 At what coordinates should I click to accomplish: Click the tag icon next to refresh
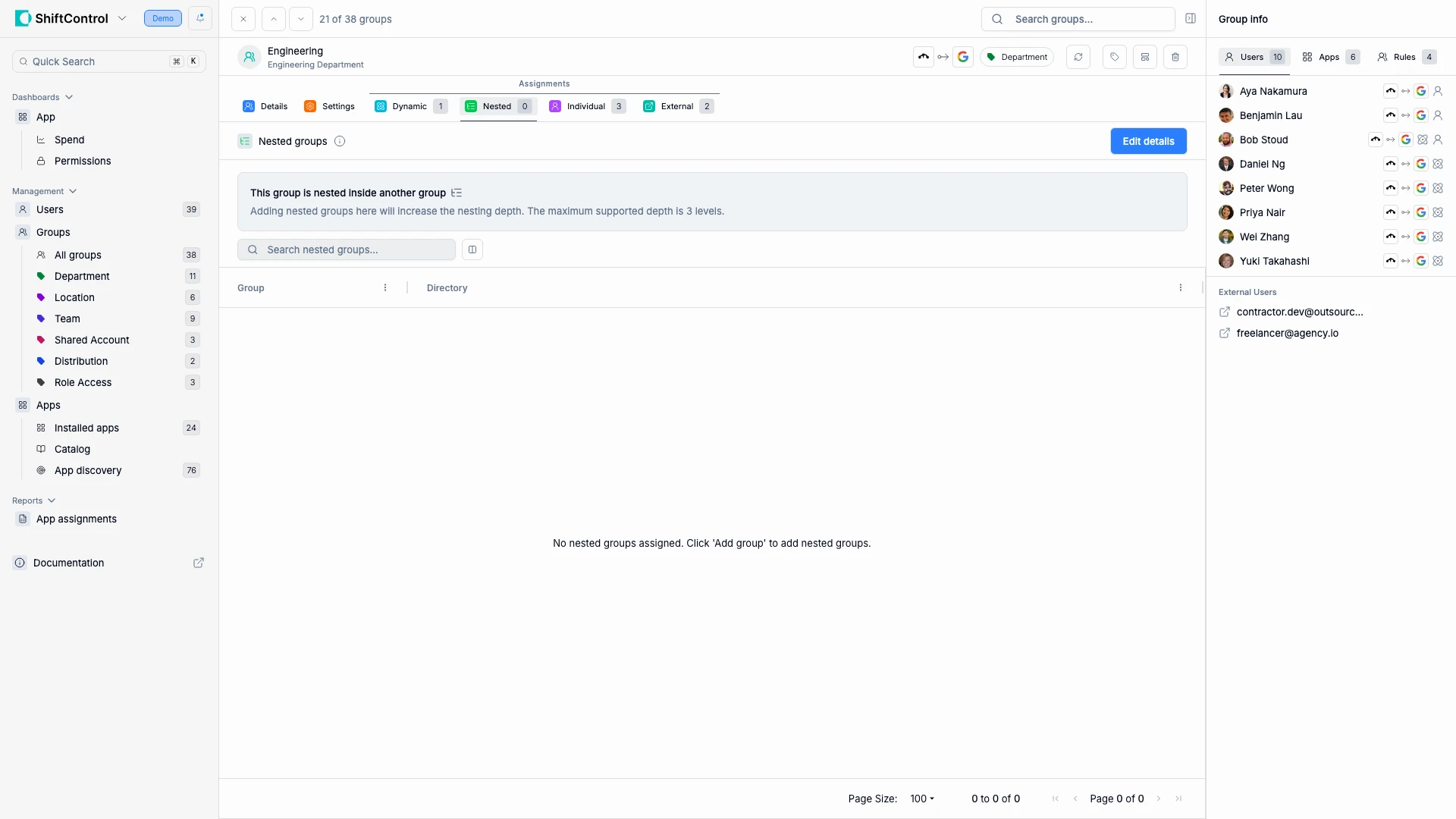(x=1113, y=56)
